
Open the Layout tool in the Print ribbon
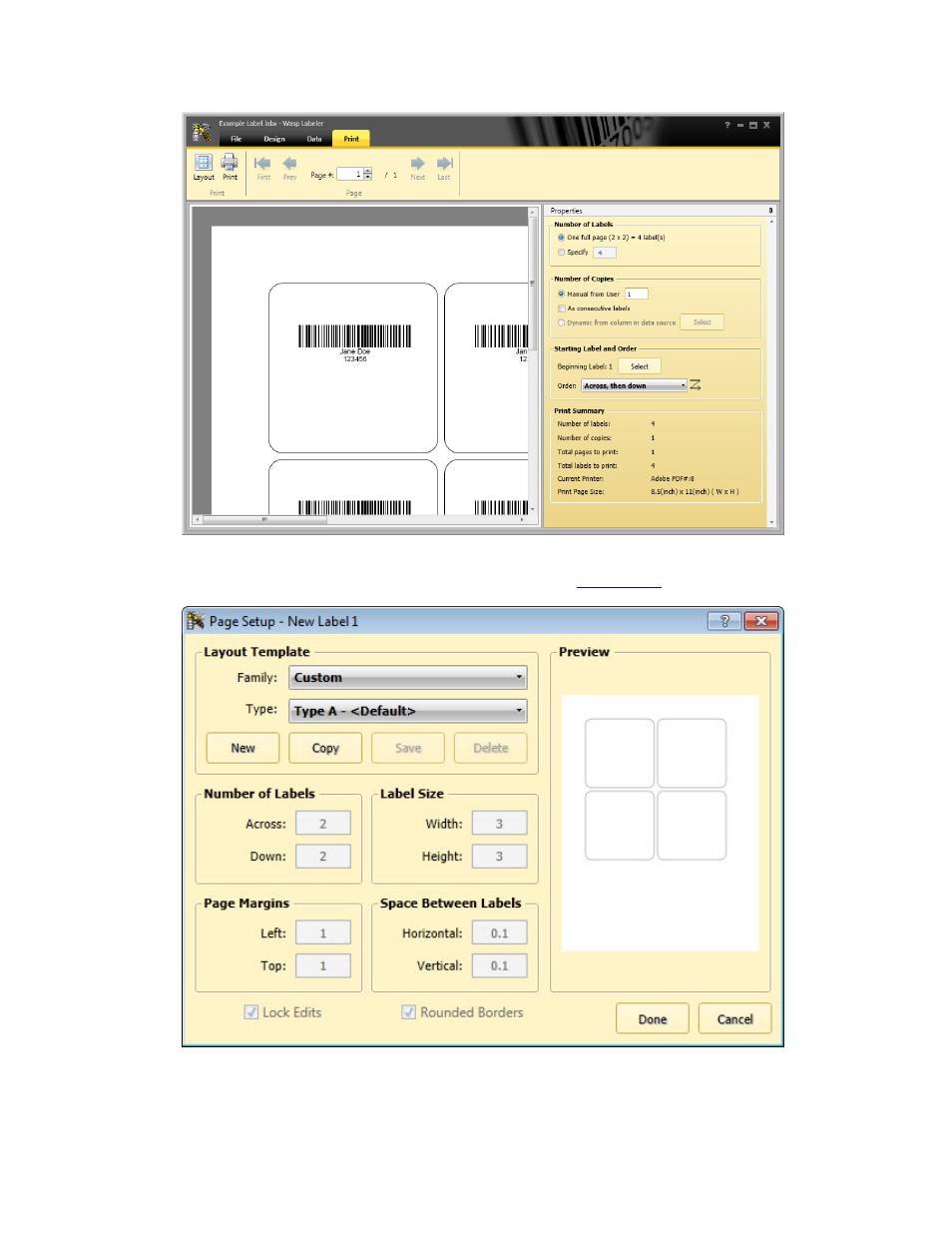click(x=204, y=167)
